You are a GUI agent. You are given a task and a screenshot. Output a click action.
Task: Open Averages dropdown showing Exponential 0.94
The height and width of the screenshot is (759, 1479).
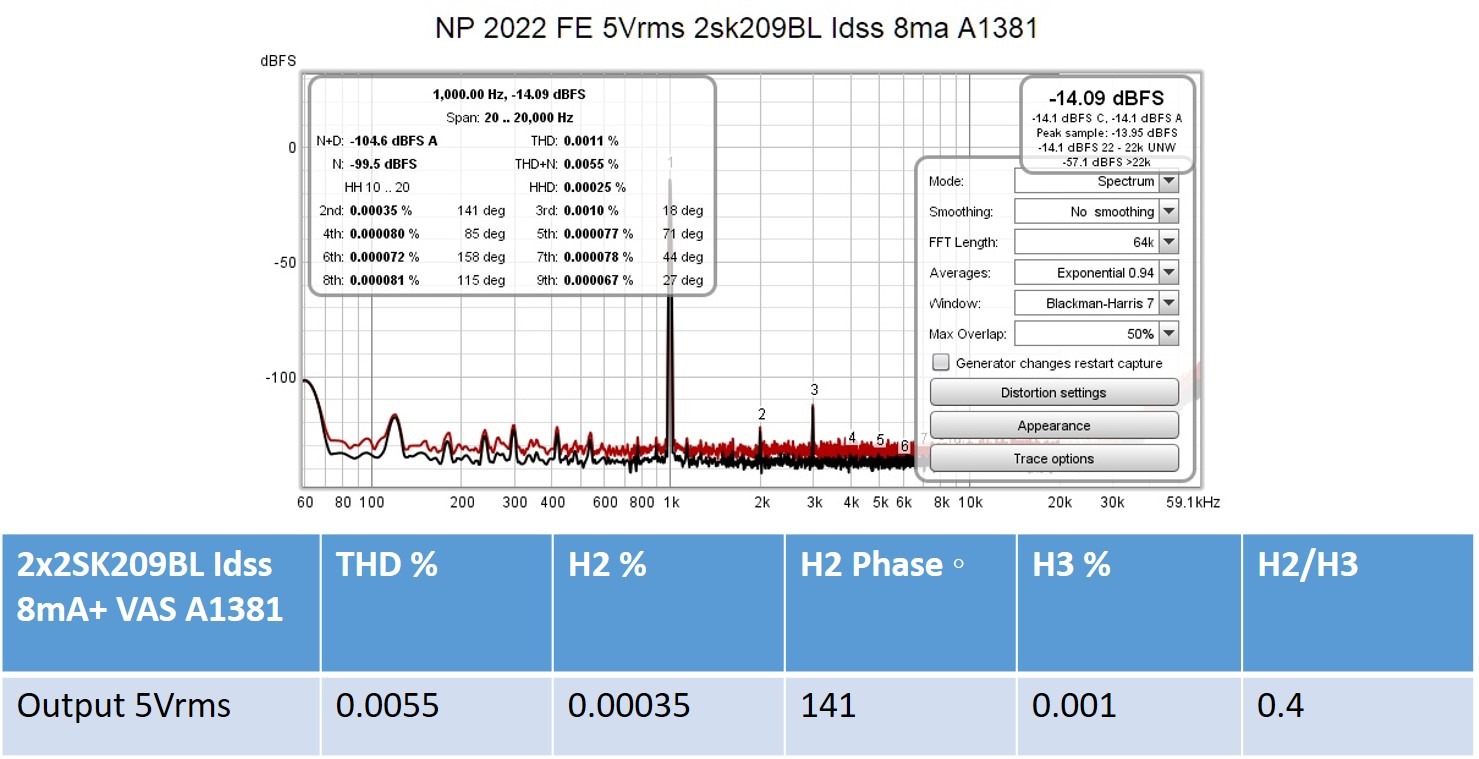click(1096, 272)
